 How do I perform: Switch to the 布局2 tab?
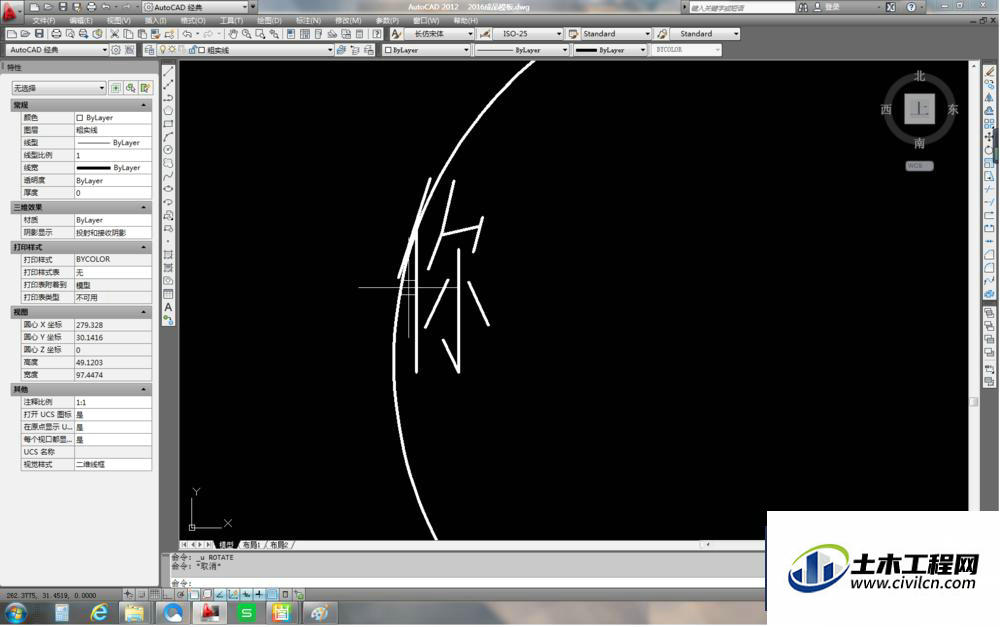click(279, 545)
